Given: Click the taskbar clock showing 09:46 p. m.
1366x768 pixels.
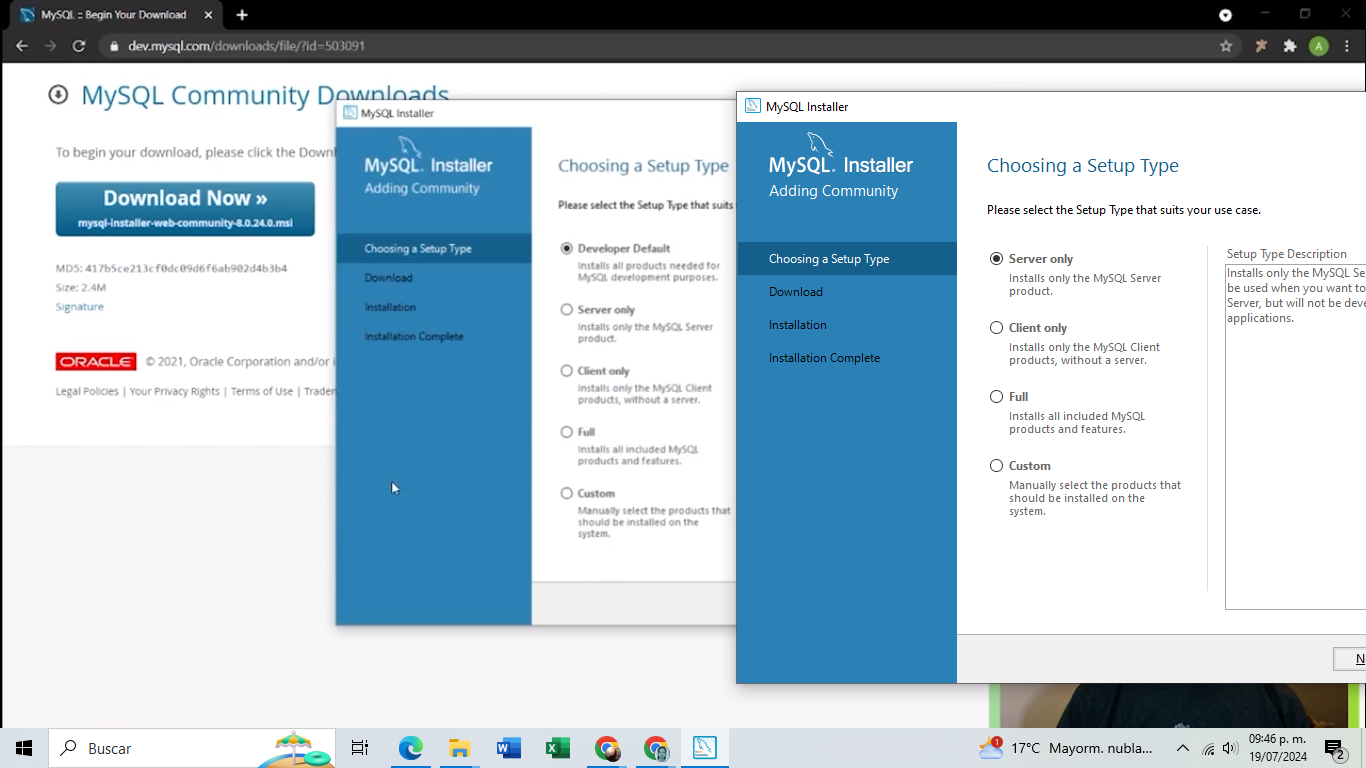Looking at the screenshot, I should (1277, 748).
